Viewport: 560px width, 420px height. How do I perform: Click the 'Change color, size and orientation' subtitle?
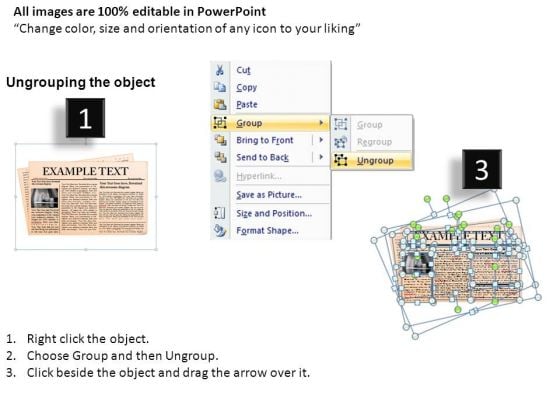click(187, 29)
